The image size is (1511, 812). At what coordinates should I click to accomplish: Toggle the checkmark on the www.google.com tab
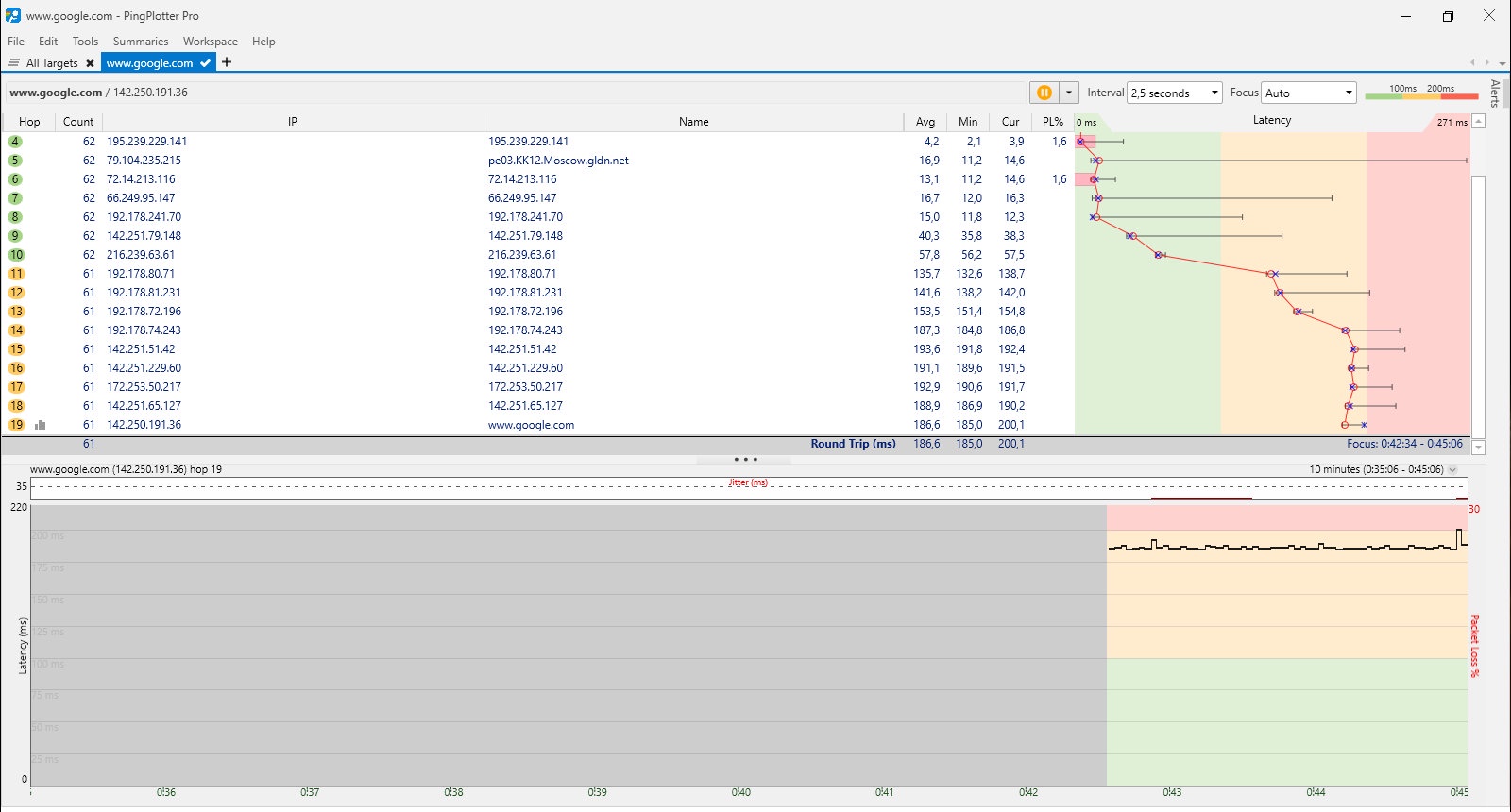tap(205, 63)
